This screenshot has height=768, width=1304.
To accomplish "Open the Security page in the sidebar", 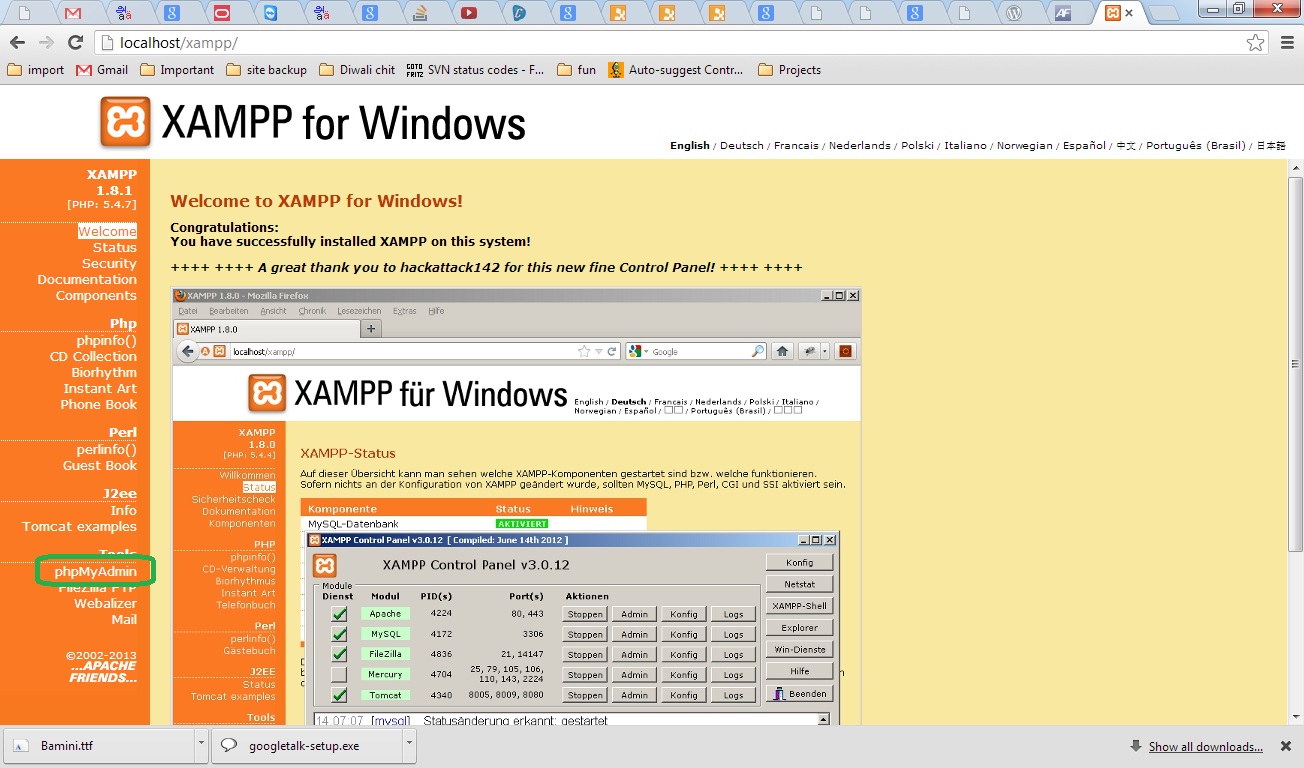I will tap(109, 264).
